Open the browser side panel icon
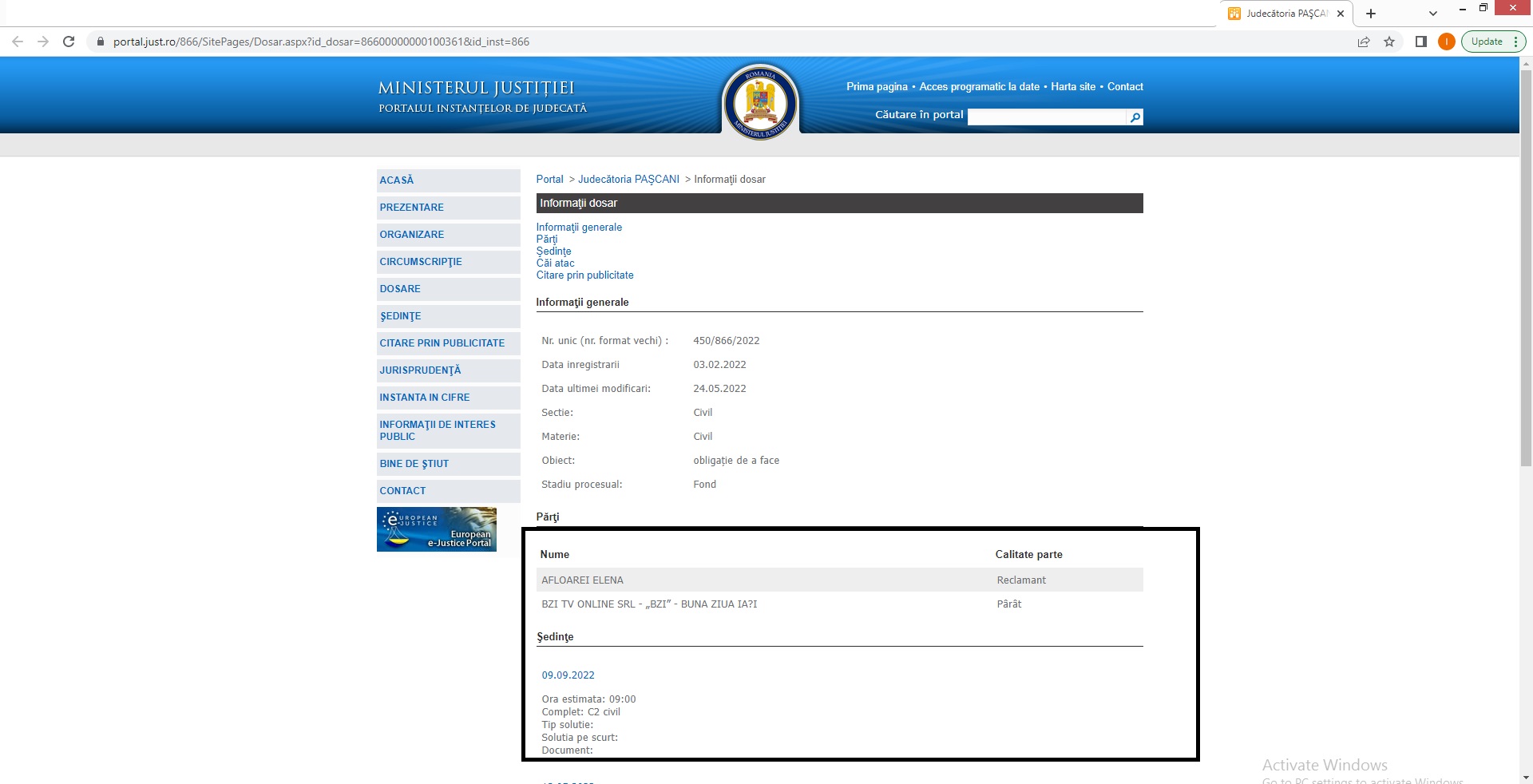This screenshot has width=1533, height=784. [x=1421, y=42]
